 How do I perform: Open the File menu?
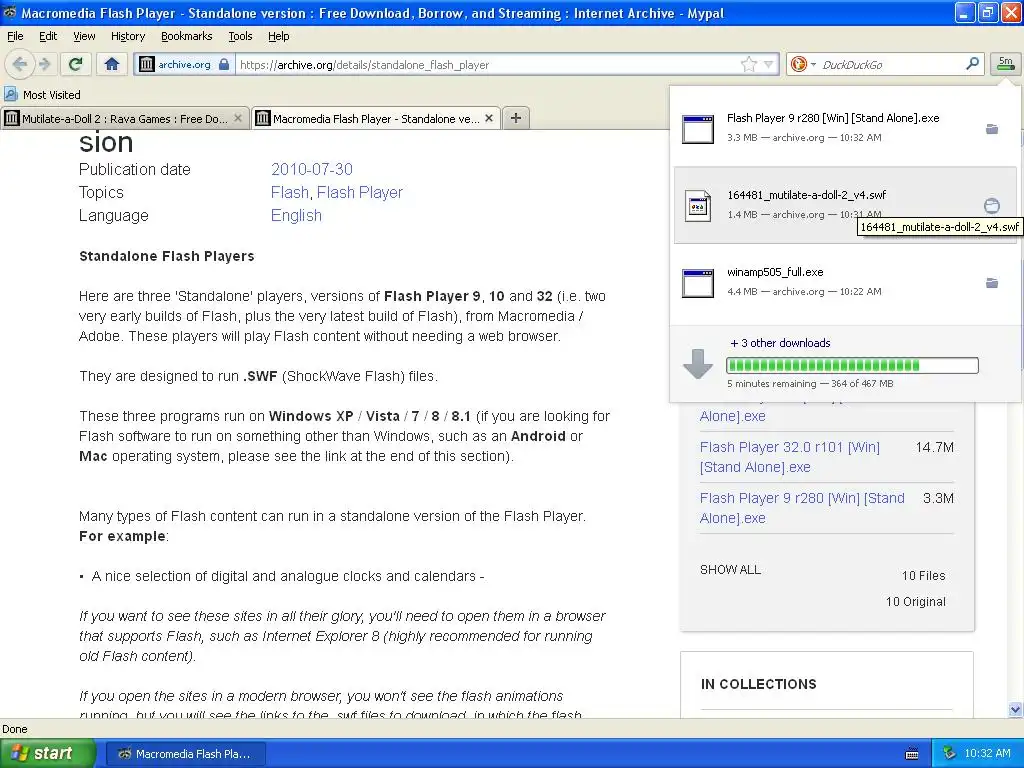[15, 36]
